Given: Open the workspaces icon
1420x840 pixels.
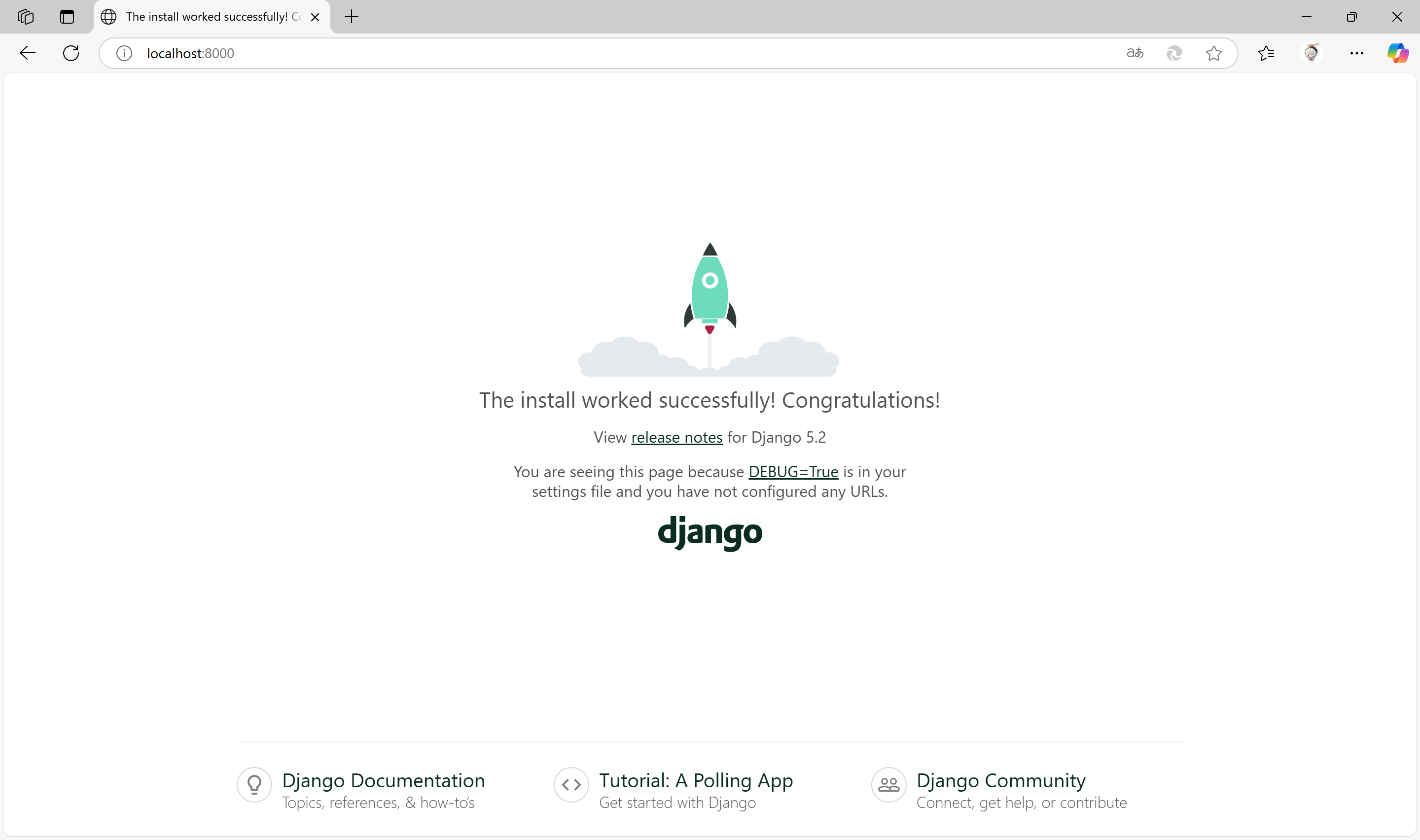Looking at the screenshot, I should pos(26,17).
